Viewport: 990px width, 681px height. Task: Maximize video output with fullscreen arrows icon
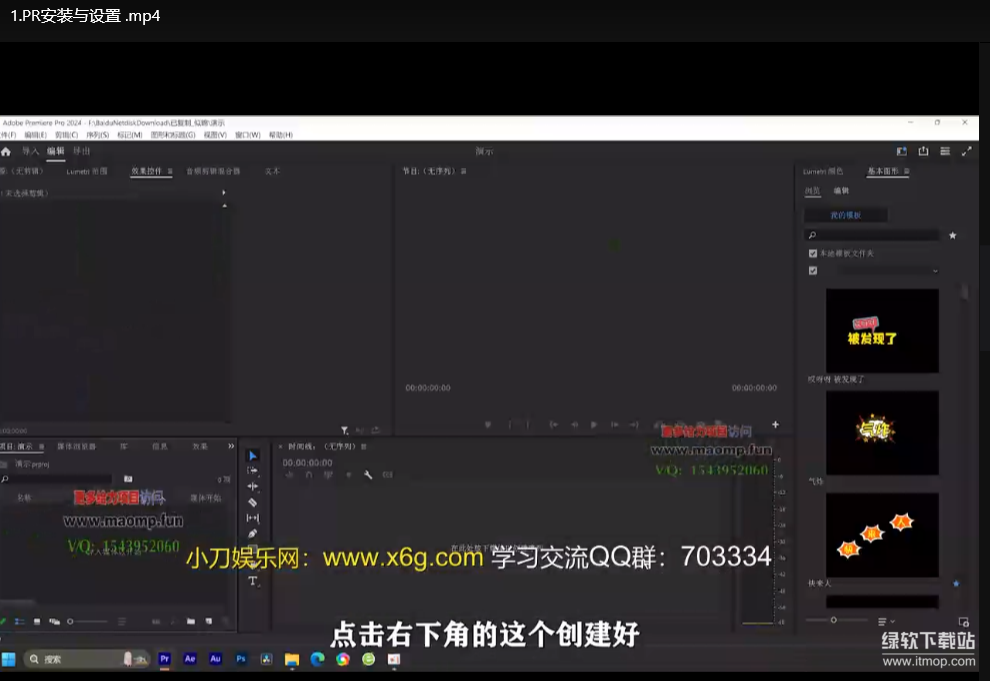pos(967,151)
